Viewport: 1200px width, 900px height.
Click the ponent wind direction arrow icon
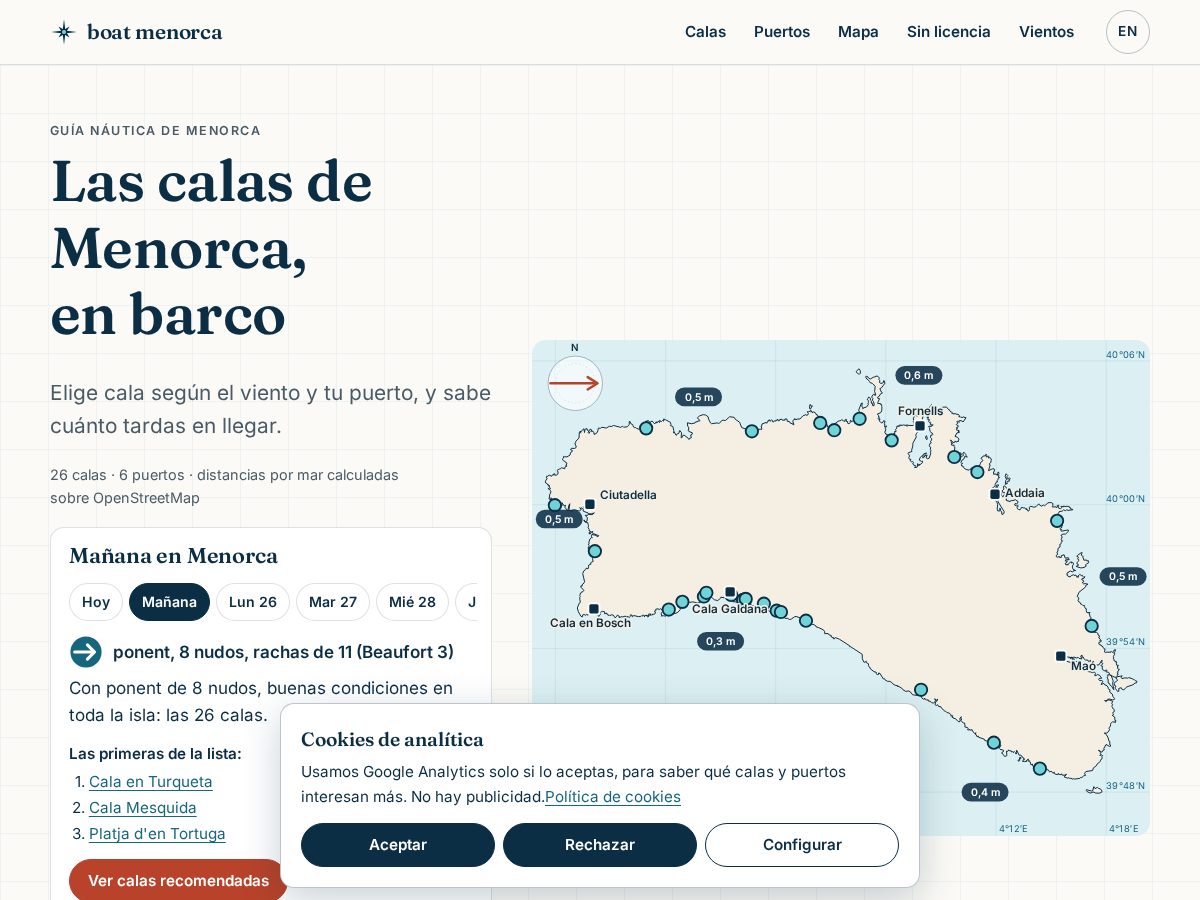(x=86, y=652)
